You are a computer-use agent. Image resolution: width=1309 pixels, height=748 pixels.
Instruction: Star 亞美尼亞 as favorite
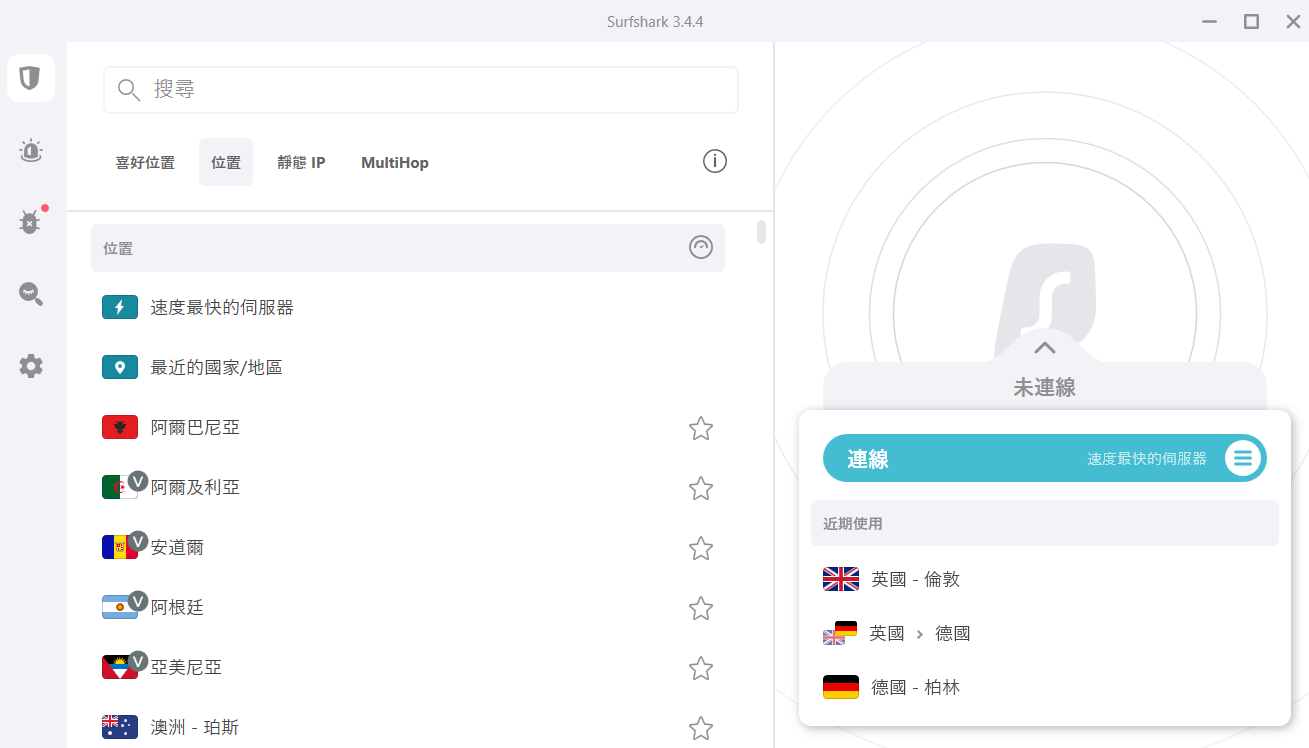pyautogui.click(x=701, y=668)
